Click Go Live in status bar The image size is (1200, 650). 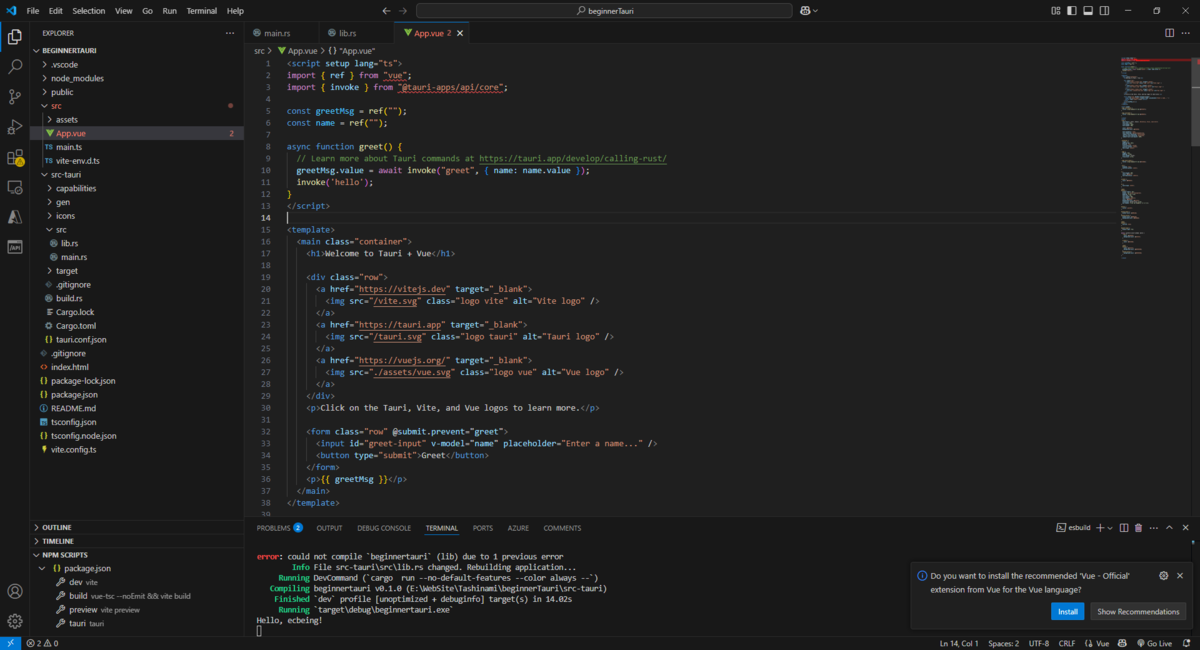(x=1153, y=643)
